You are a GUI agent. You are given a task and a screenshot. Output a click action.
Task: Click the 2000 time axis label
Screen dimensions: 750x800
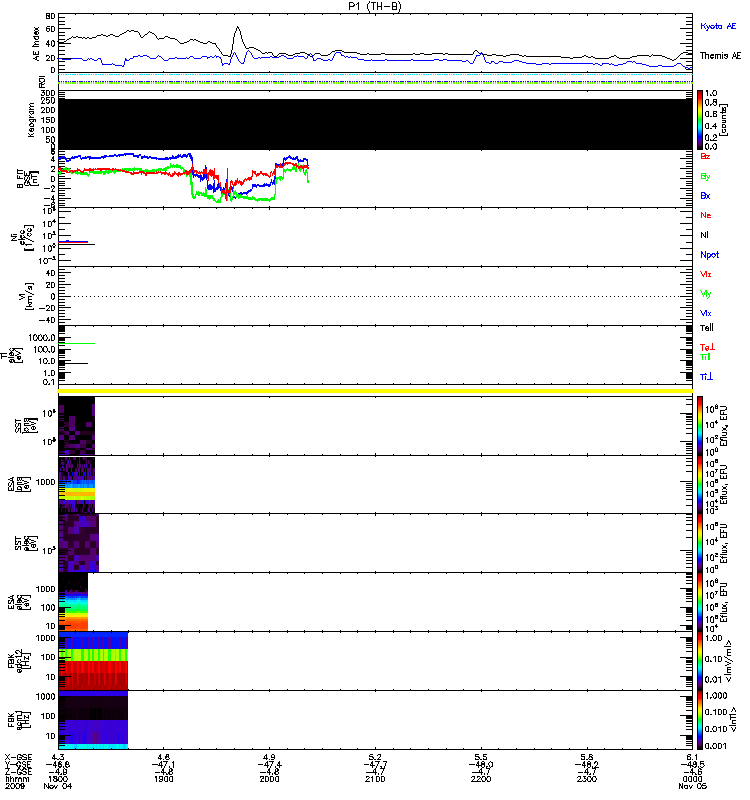coord(269,779)
